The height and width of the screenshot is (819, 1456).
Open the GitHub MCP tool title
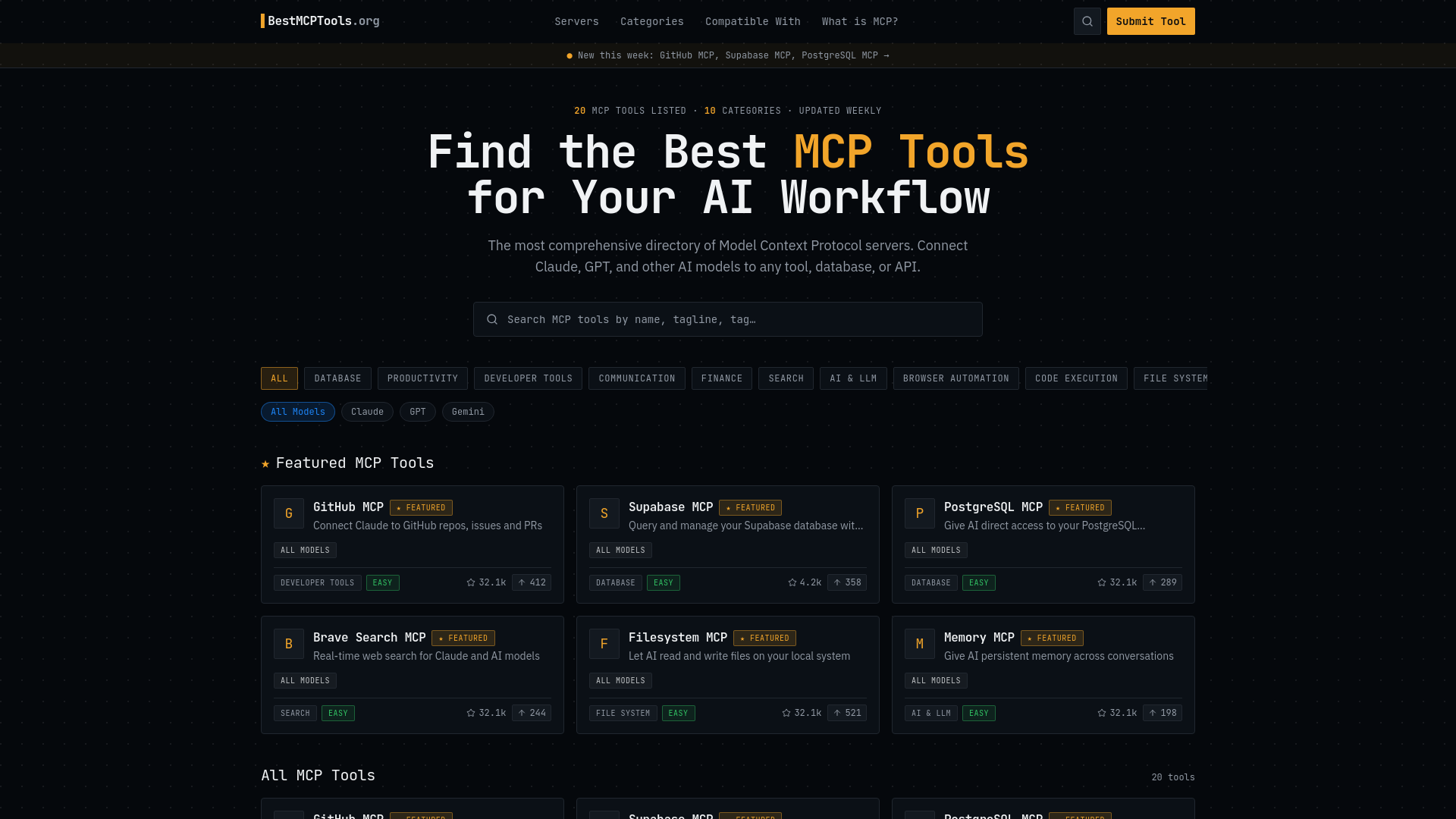pos(348,507)
